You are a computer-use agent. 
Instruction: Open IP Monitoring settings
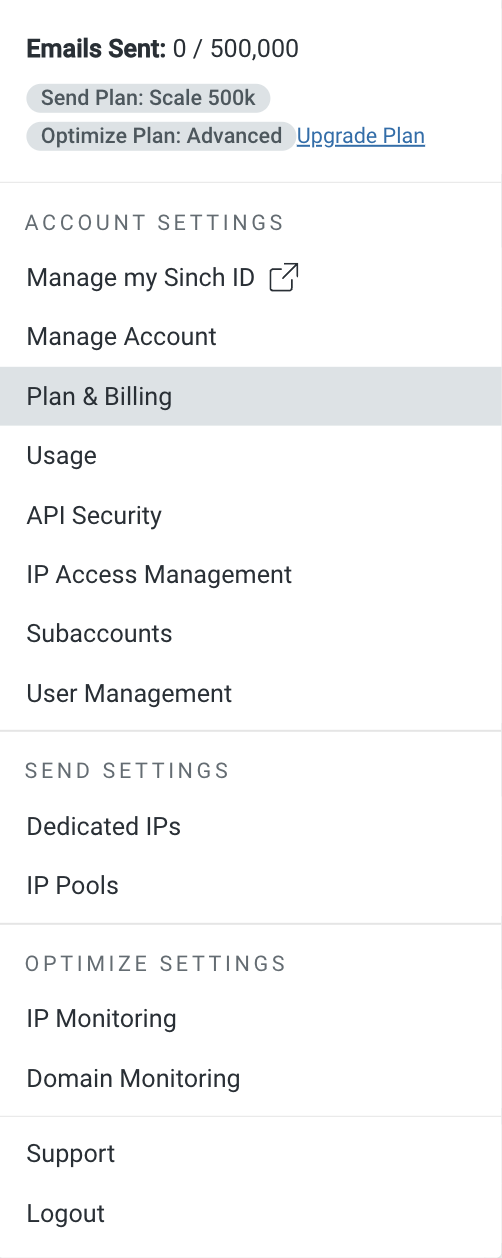pyautogui.click(x=251, y=1019)
